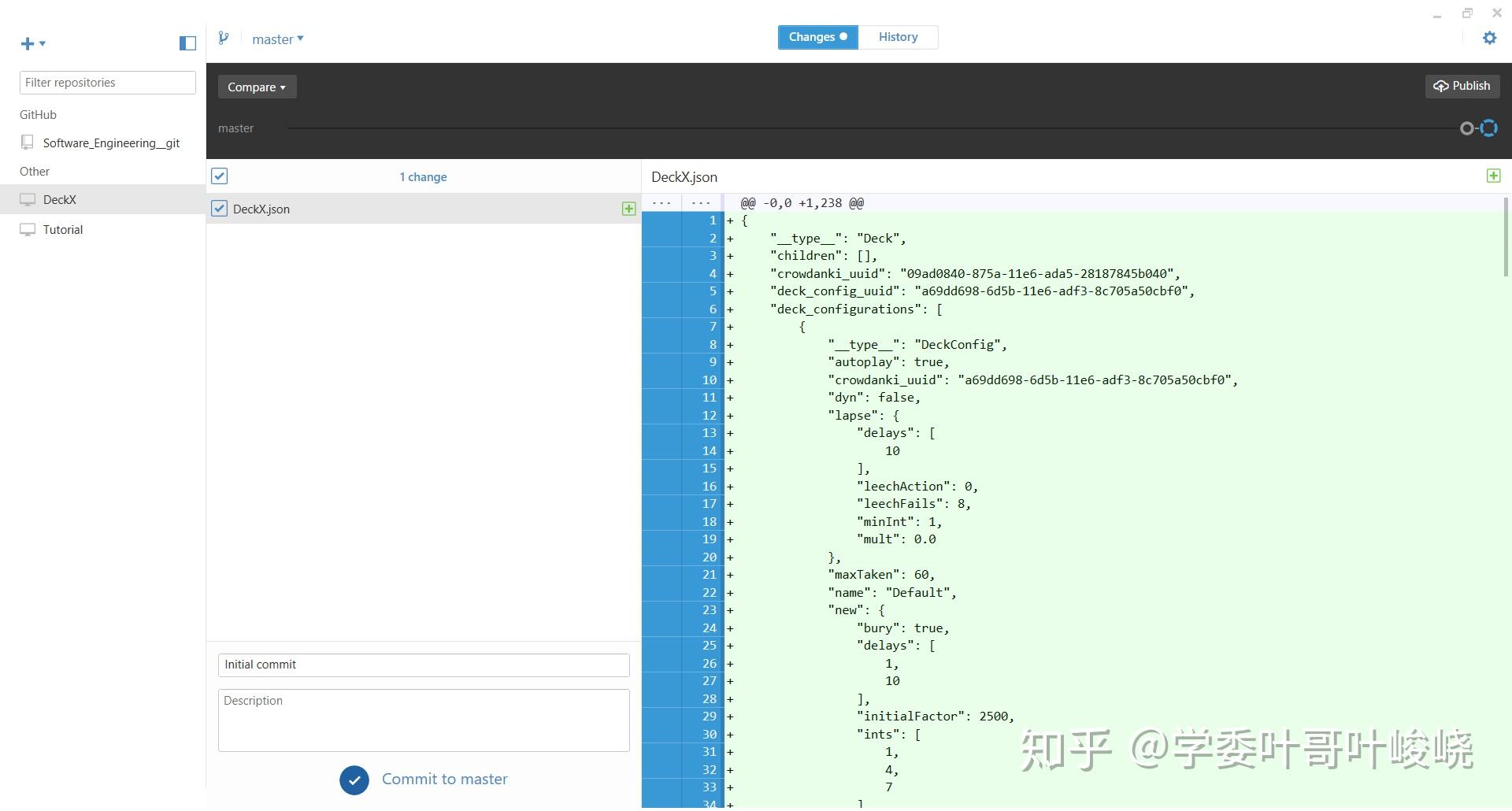Open the Software_Engineering__git repository
Viewport: 1512px width, 811px height.
(110, 143)
